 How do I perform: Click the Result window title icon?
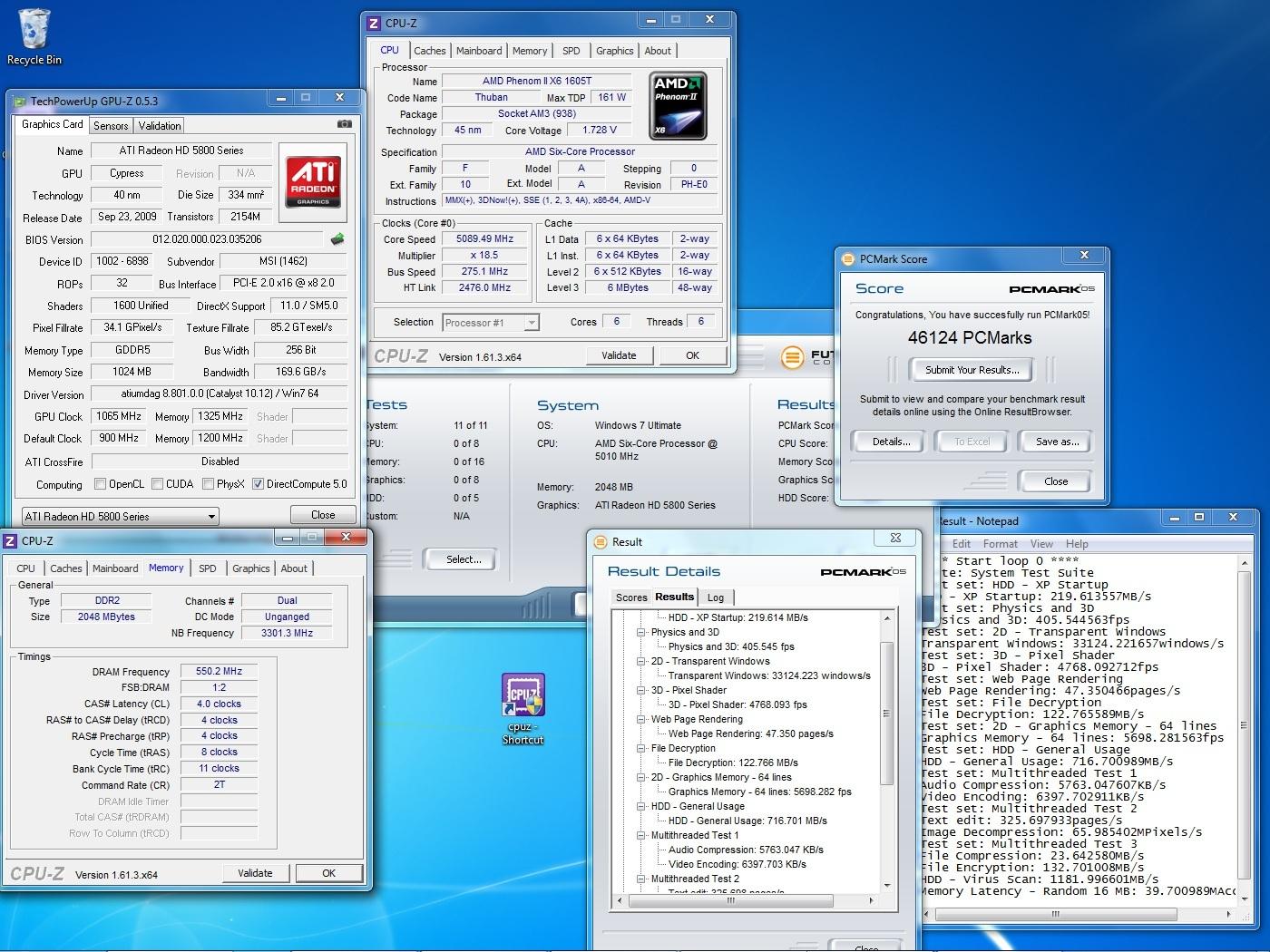pyautogui.click(x=601, y=542)
